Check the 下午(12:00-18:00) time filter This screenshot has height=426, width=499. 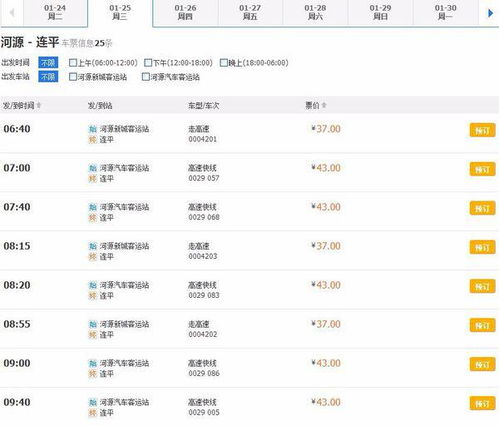tap(148, 63)
